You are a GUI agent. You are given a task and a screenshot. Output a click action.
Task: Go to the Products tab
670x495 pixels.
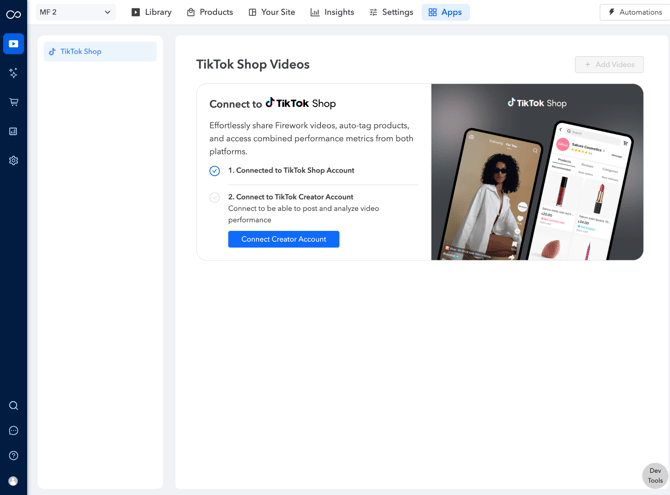(210, 12)
